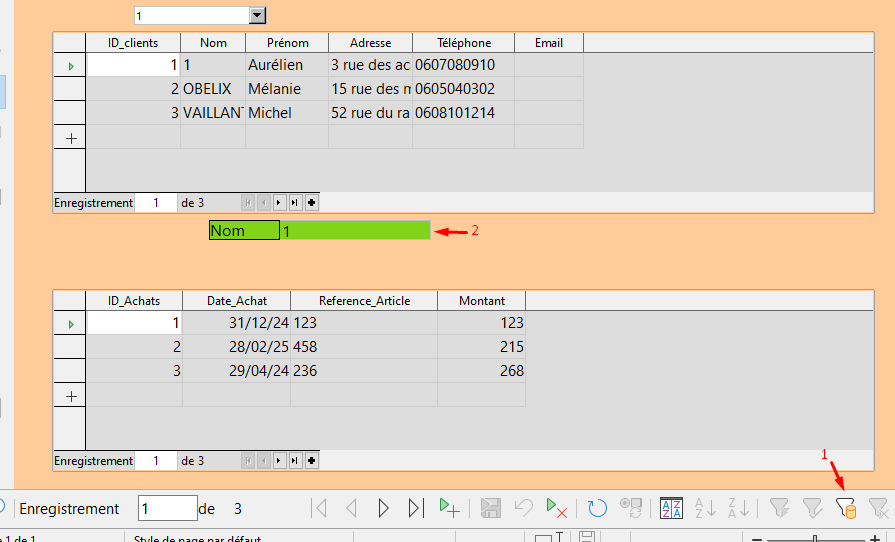Select the OBELIX cell in Nom column
Viewport: 895px width, 542px height.
(x=212, y=89)
